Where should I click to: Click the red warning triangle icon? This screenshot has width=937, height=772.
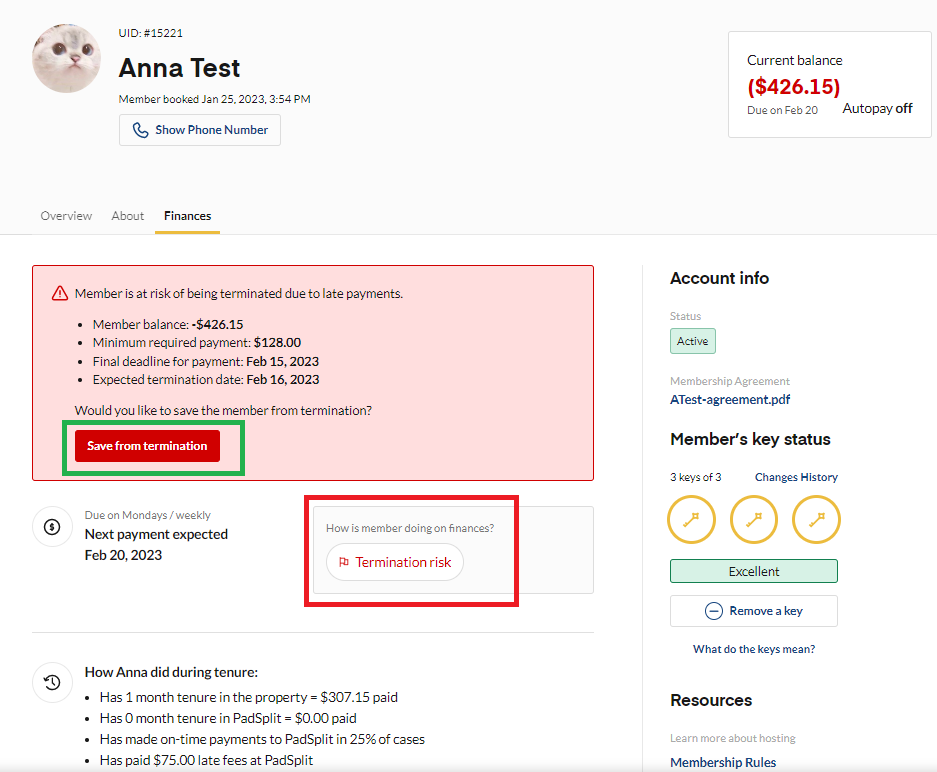[x=60, y=294]
